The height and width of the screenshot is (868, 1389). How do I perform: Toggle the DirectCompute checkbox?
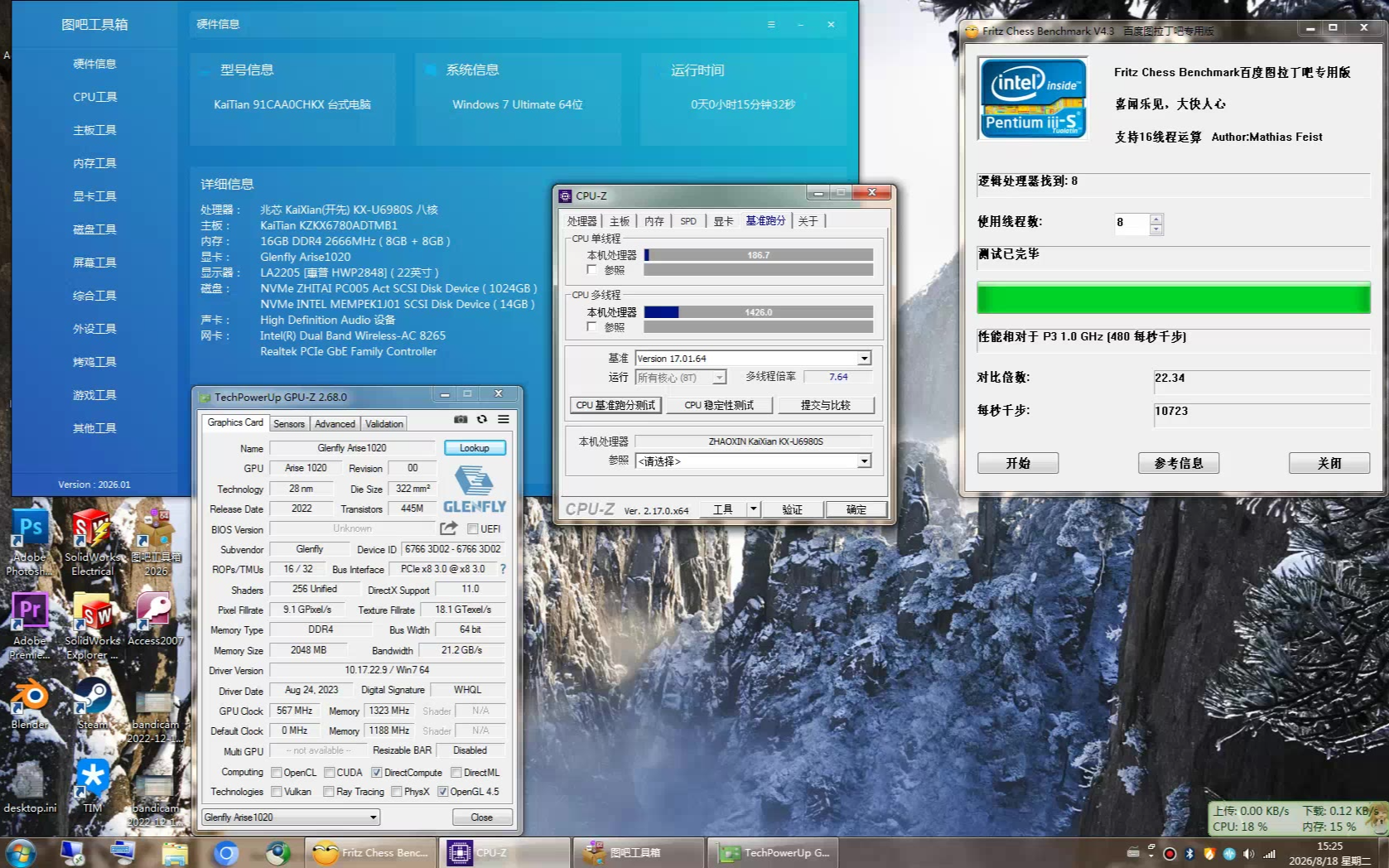click(x=377, y=773)
